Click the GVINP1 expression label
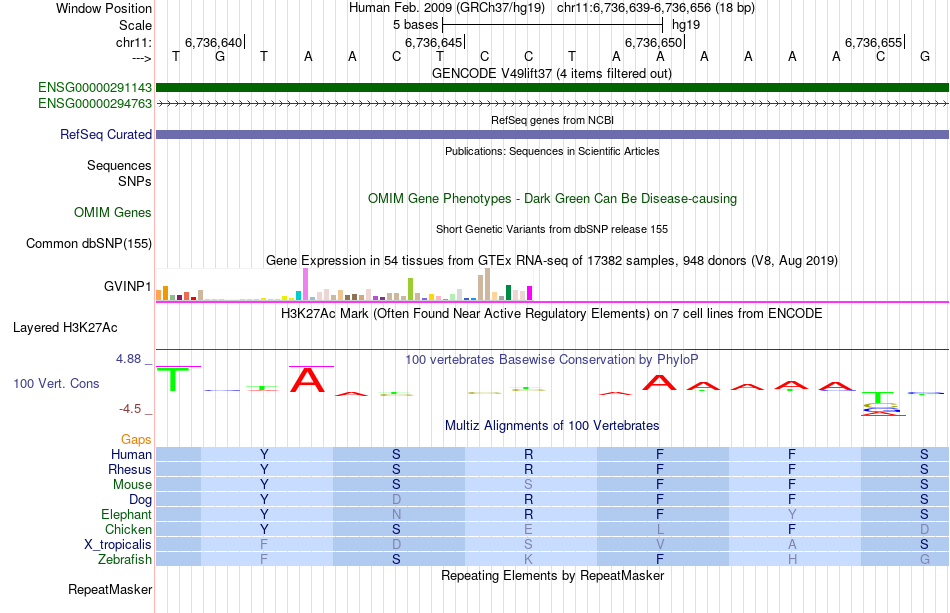 [x=127, y=286]
